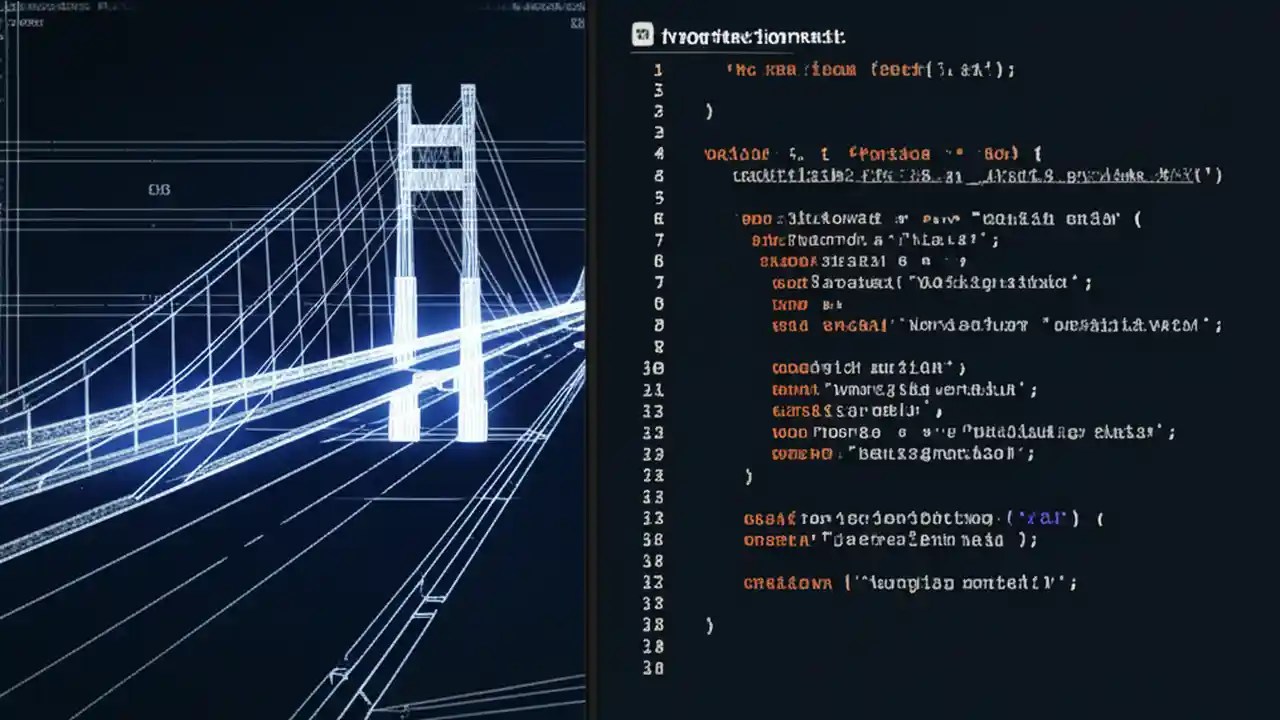Open the editor title bar menu area
Image resolution: width=1280 pixels, height=720 pixels.
coord(900,36)
